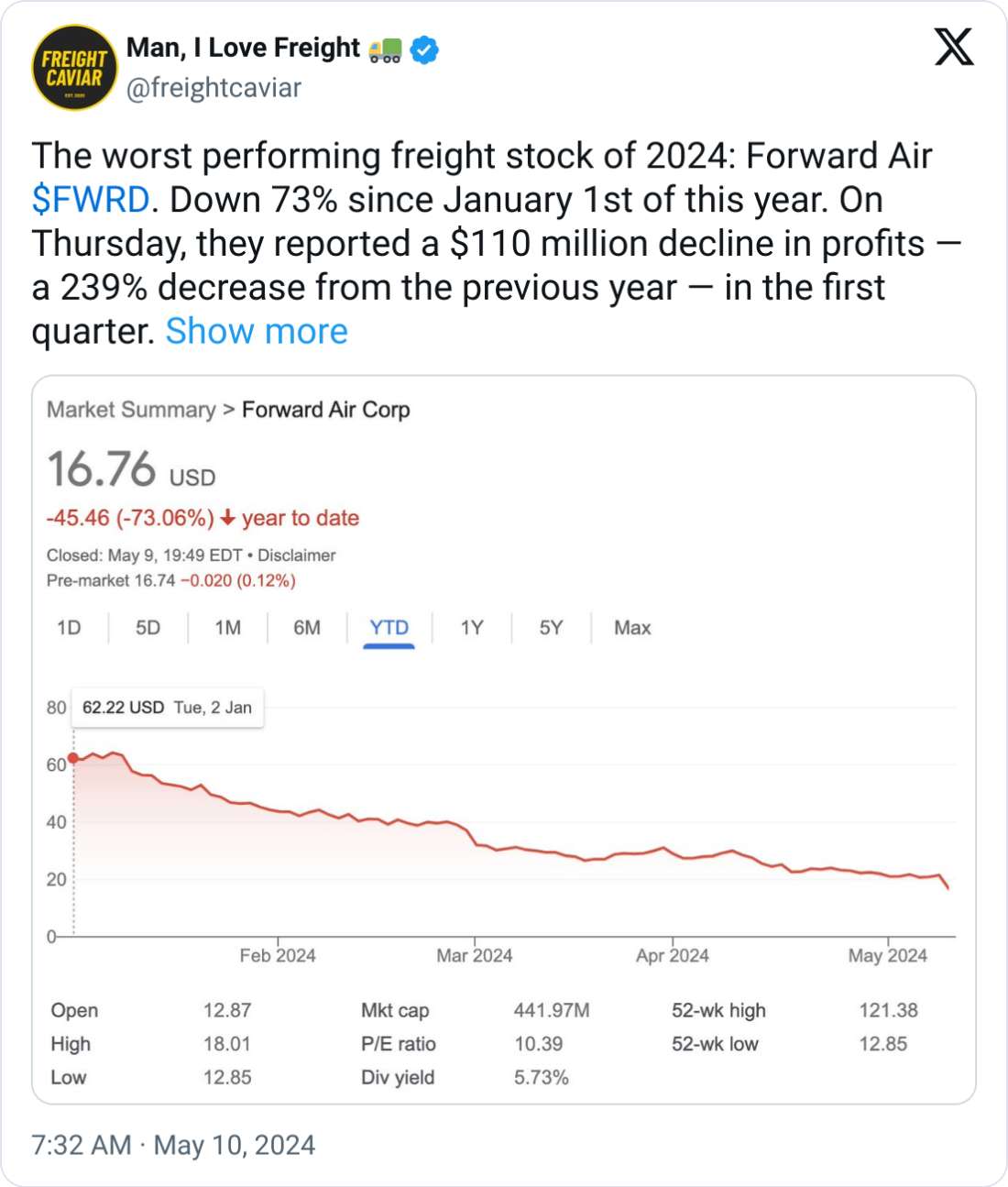Select the 1D range tab

[x=69, y=628]
